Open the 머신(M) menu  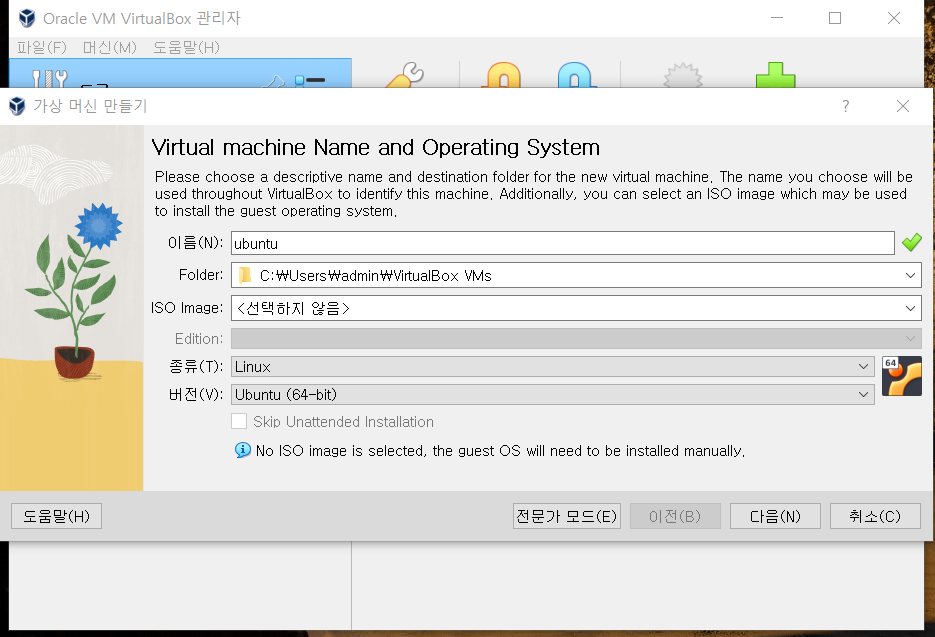coord(110,47)
